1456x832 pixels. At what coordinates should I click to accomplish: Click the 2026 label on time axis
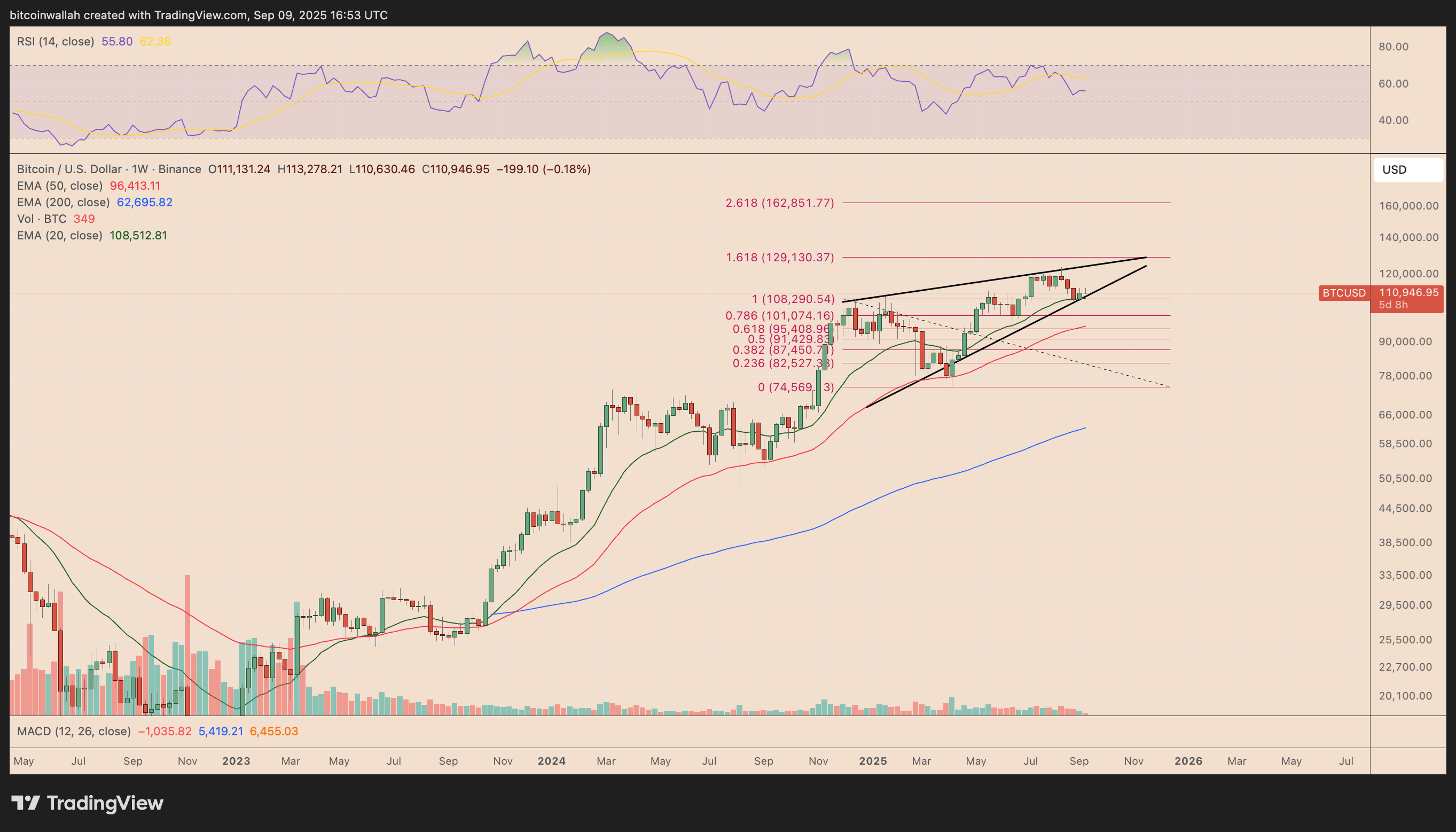pos(1188,761)
